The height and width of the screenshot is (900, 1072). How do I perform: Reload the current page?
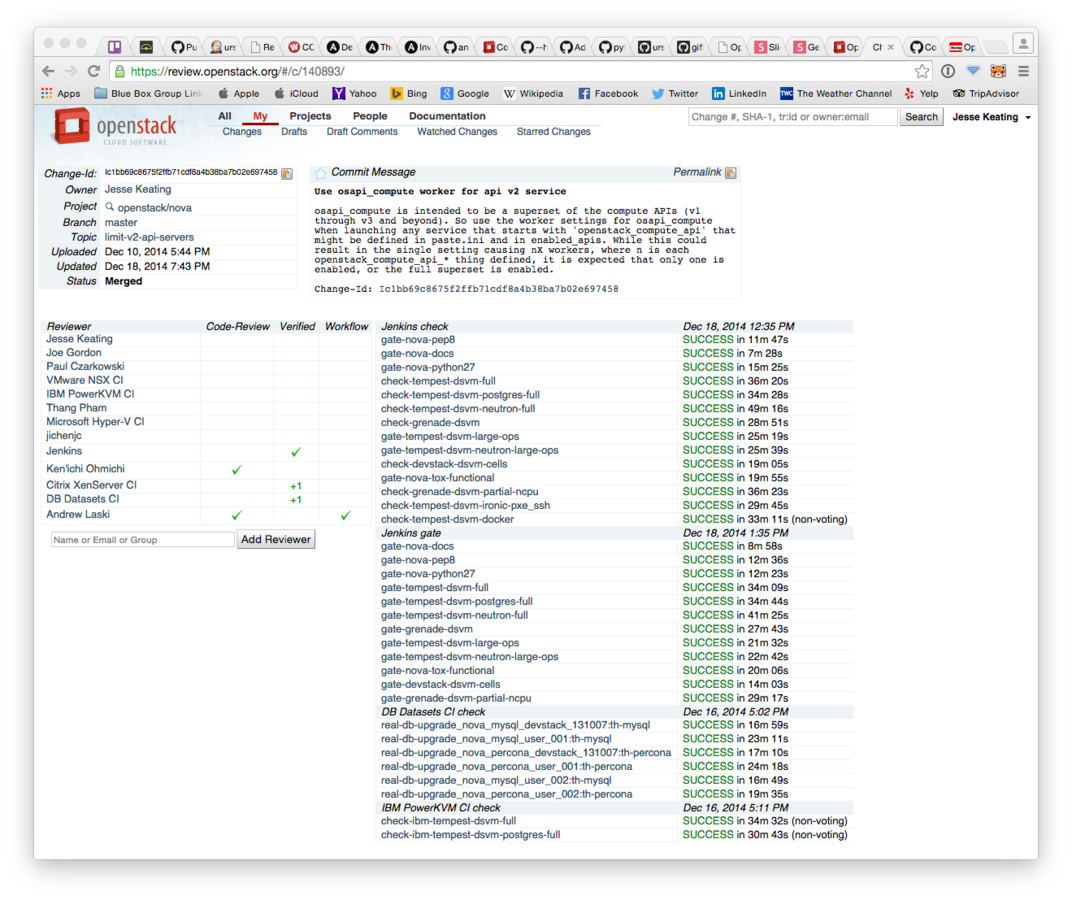(94, 71)
